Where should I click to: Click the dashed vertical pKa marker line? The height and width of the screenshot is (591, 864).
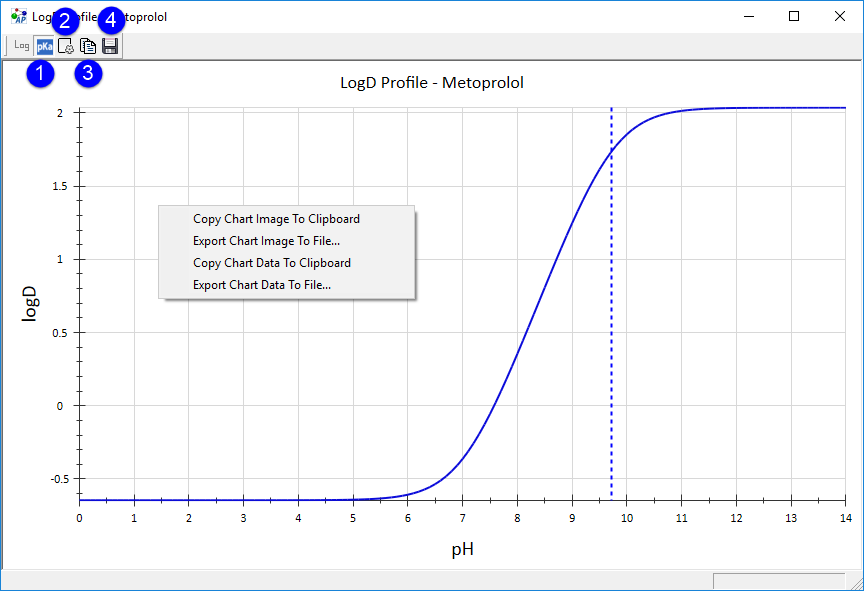pyautogui.click(x=611, y=303)
